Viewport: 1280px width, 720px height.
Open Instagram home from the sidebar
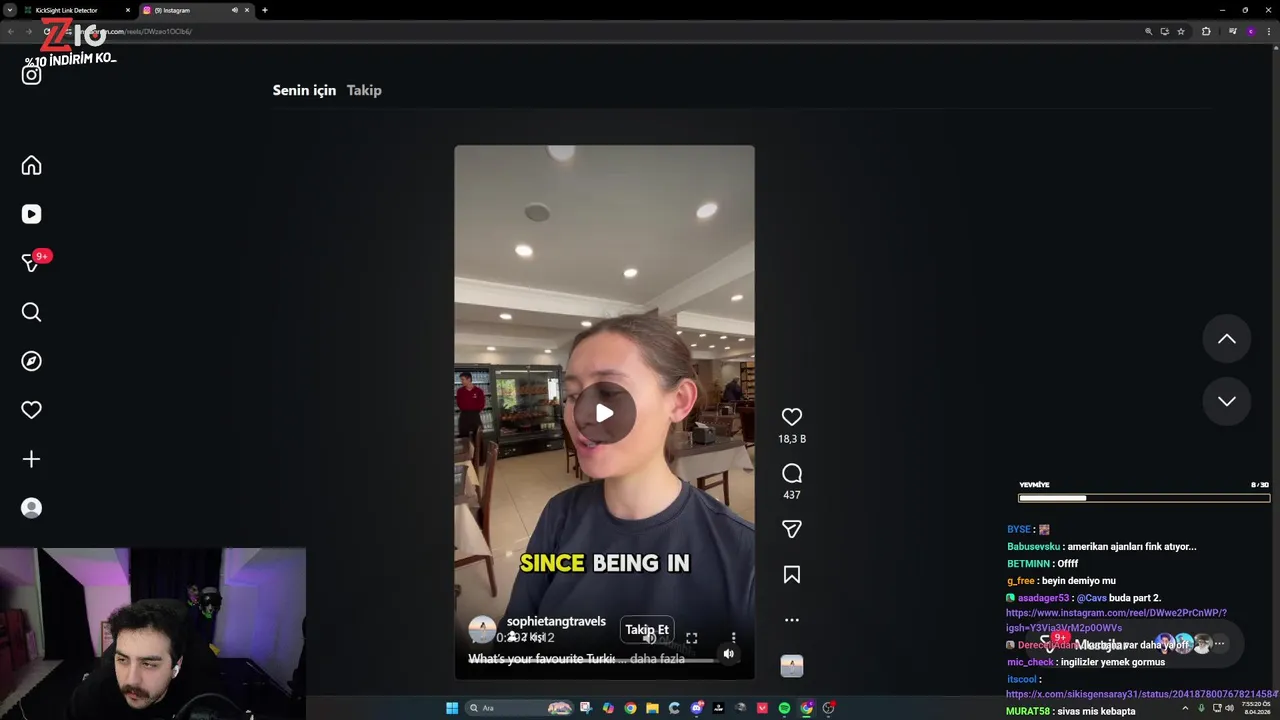click(x=31, y=165)
